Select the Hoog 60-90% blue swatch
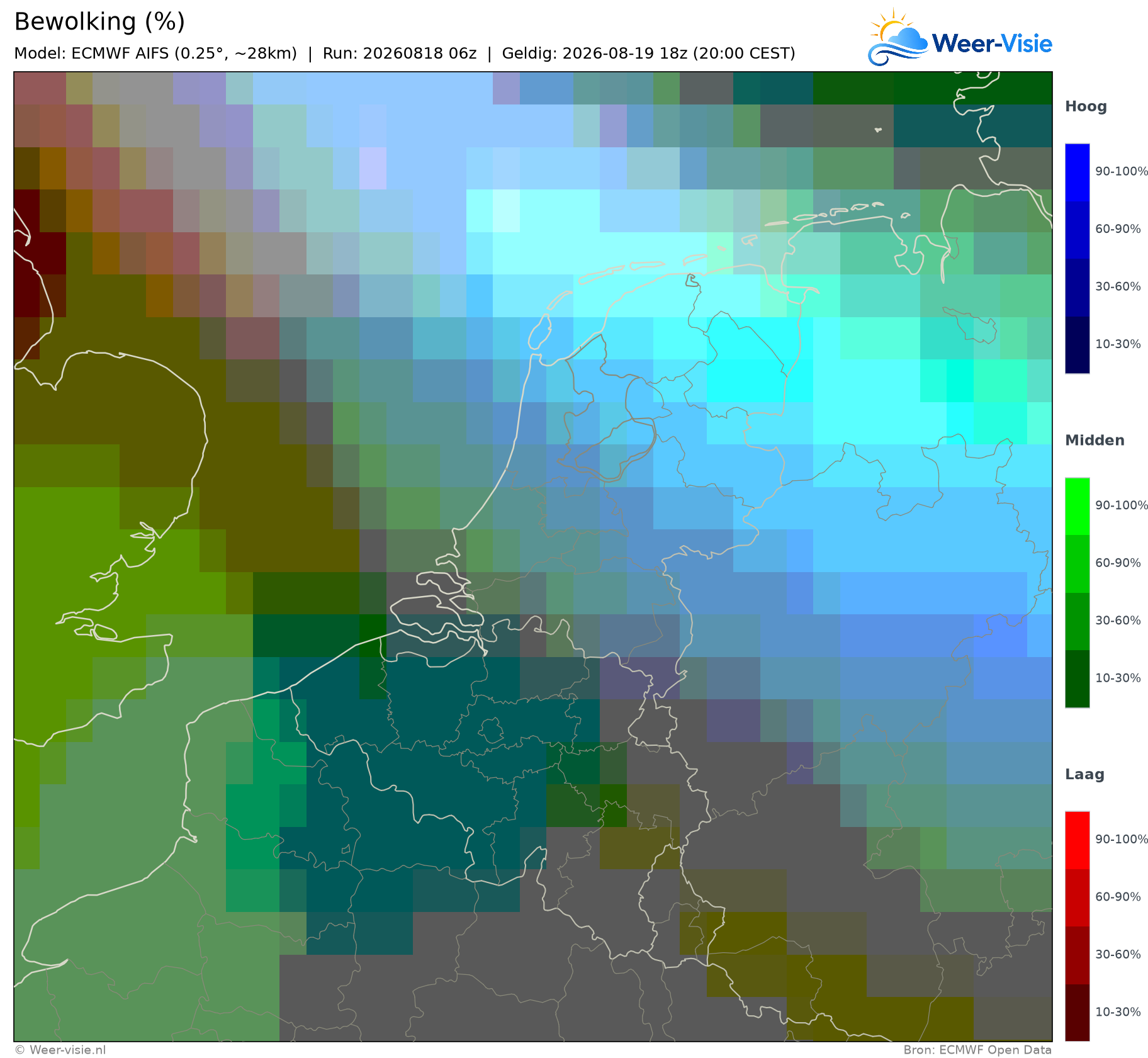The width and height of the screenshot is (1148, 1058). click(x=1077, y=230)
